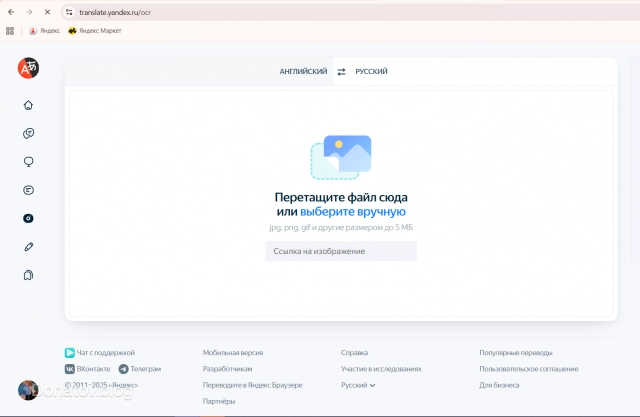Screen dimensions: 640x417
Task: Click the image upload illustration
Action: click(x=341, y=157)
